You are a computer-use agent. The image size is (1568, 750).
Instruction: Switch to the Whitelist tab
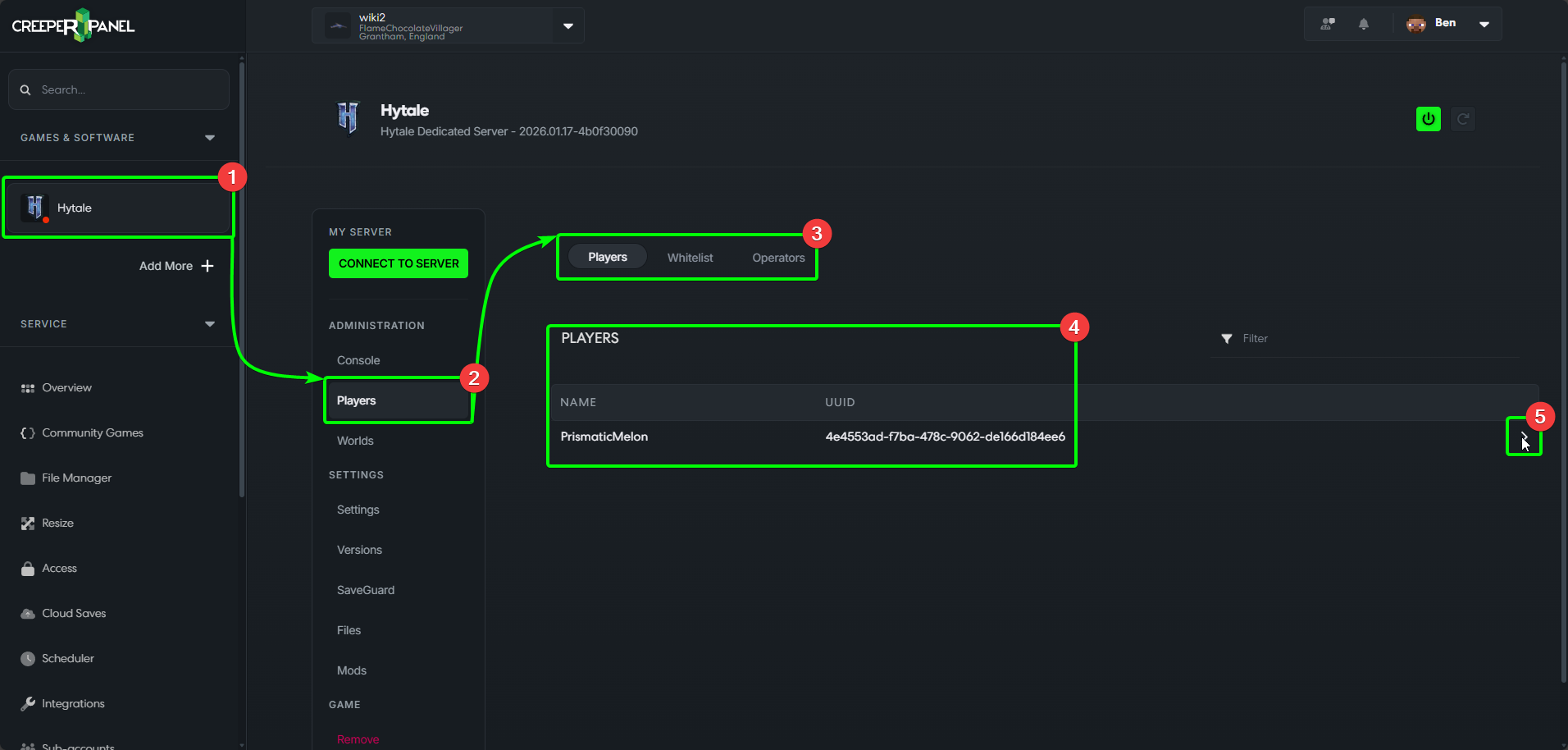[x=690, y=257]
